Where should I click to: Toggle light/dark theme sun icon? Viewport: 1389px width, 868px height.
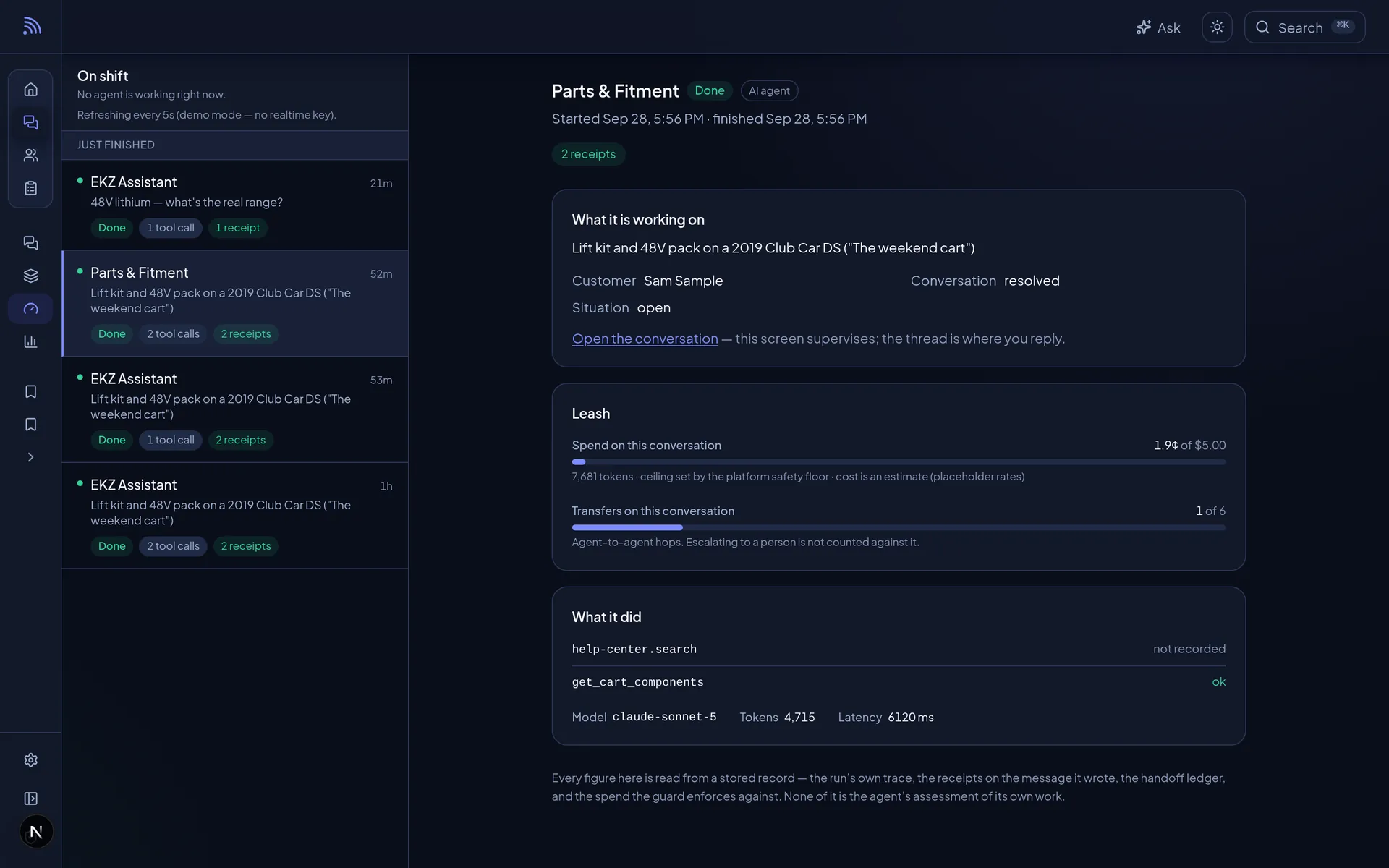(1217, 27)
